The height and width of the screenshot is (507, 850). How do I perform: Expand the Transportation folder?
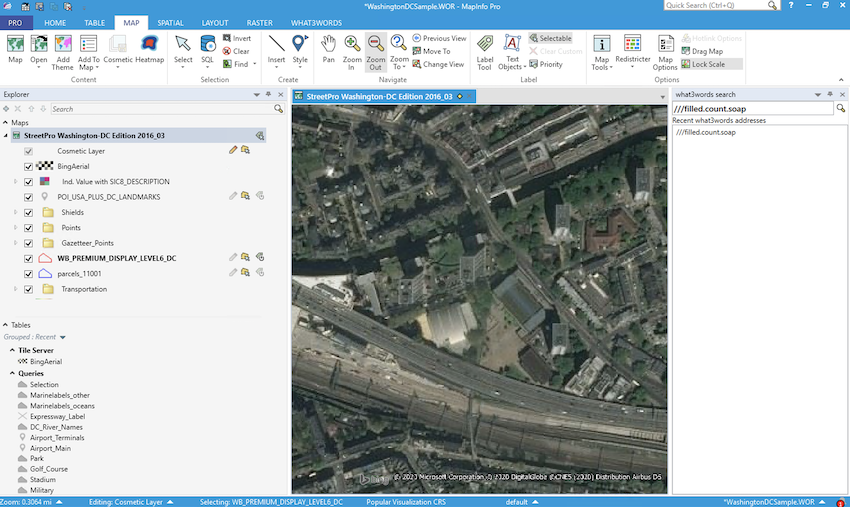[x=15, y=289]
